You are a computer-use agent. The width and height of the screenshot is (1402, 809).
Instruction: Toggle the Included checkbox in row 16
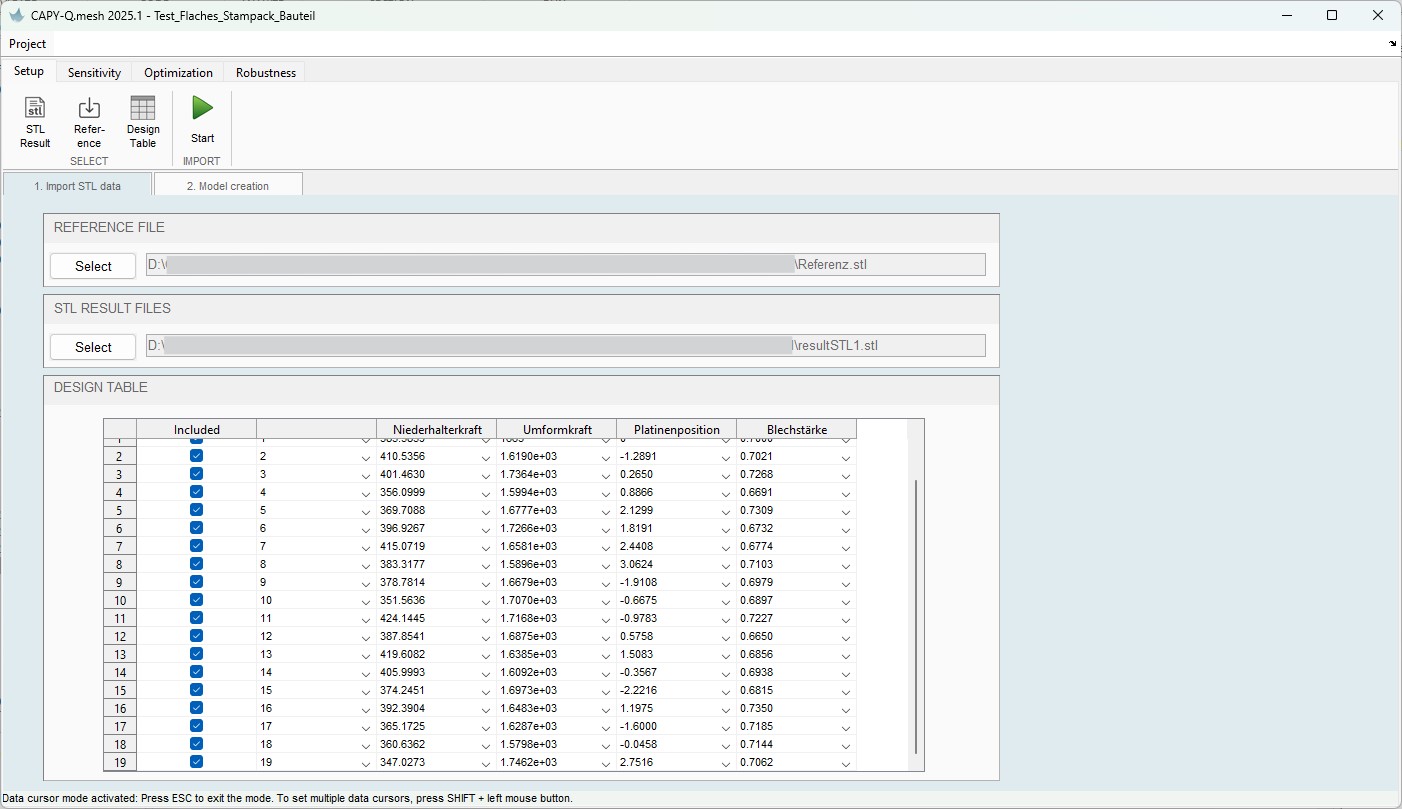[x=196, y=708]
